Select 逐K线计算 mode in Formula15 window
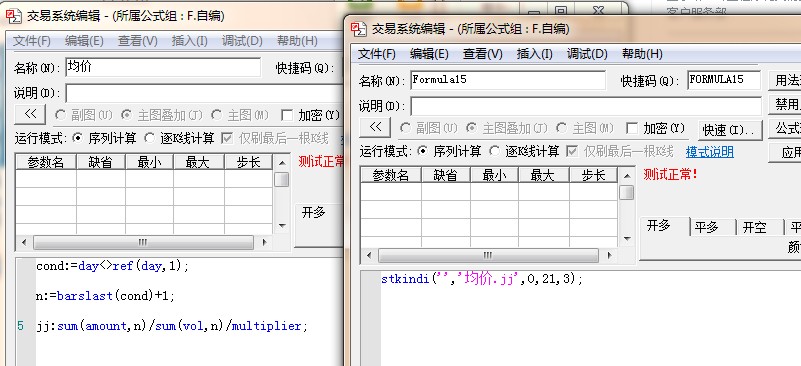801x366 pixels. pyautogui.click(x=494, y=151)
